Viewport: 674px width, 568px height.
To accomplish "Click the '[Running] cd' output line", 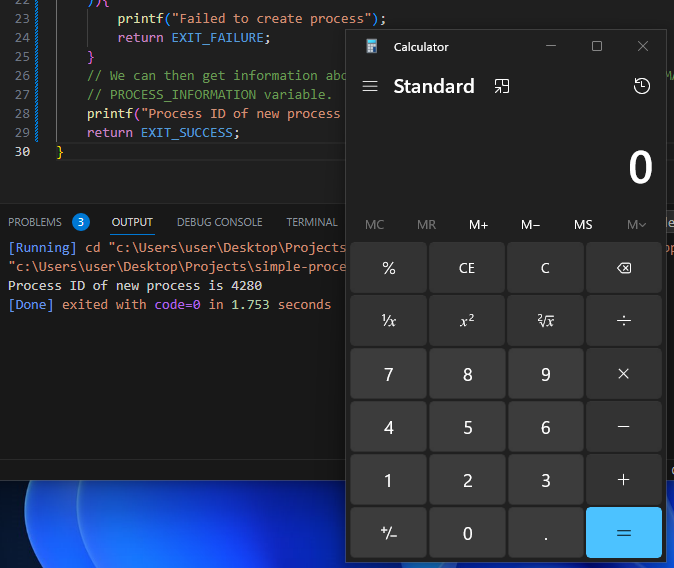I will pos(177,248).
